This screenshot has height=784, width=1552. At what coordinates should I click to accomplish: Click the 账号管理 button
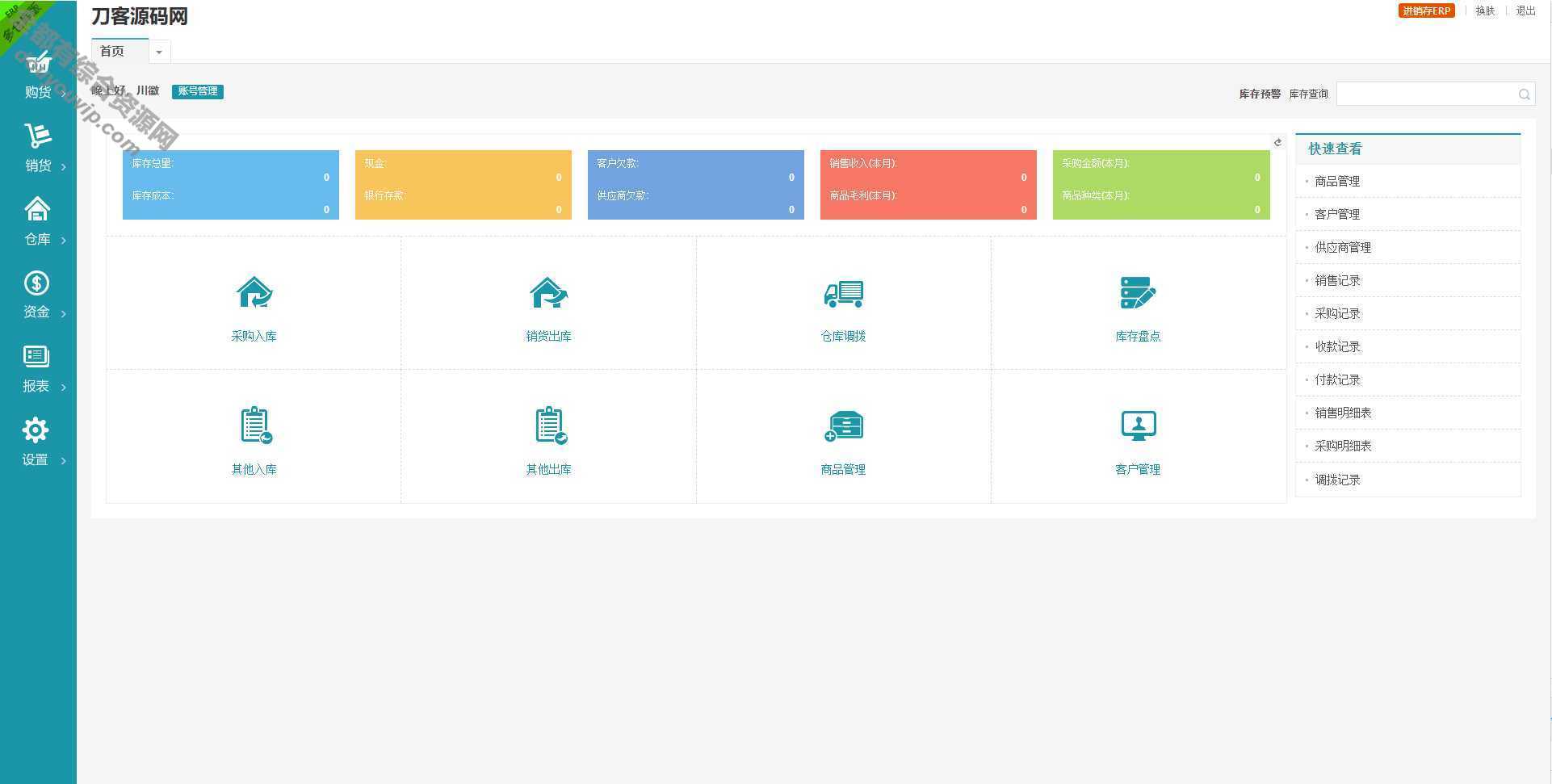pyautogui.click(x=198, y=91)
